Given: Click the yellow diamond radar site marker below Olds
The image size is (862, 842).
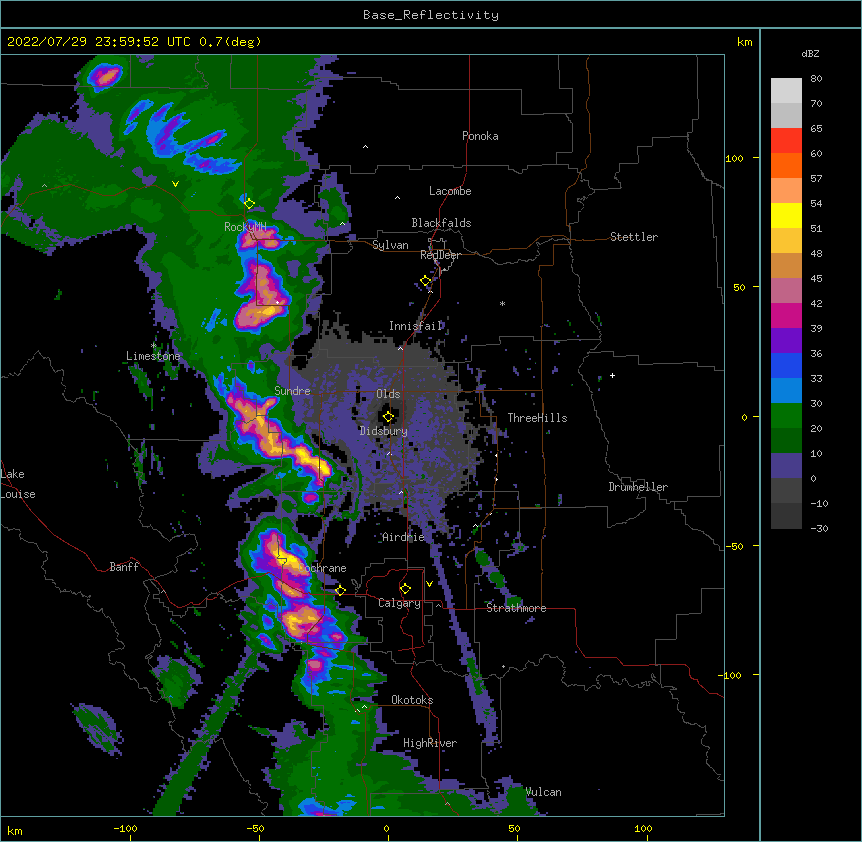Looking at the screenshot, I should 388,416.
